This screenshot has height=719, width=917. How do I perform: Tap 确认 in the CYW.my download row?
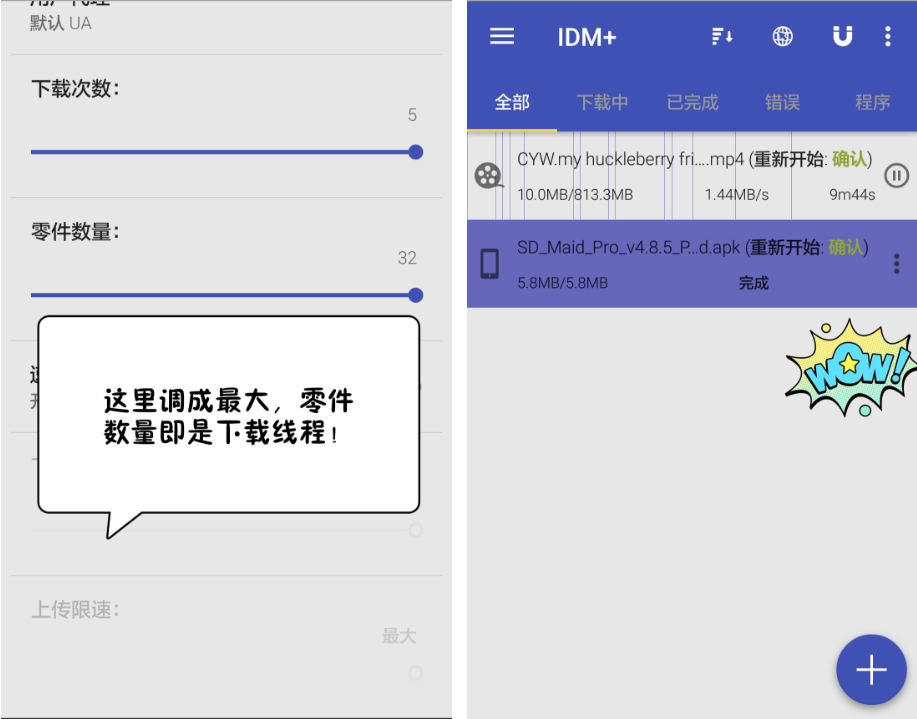pos(849,159)
